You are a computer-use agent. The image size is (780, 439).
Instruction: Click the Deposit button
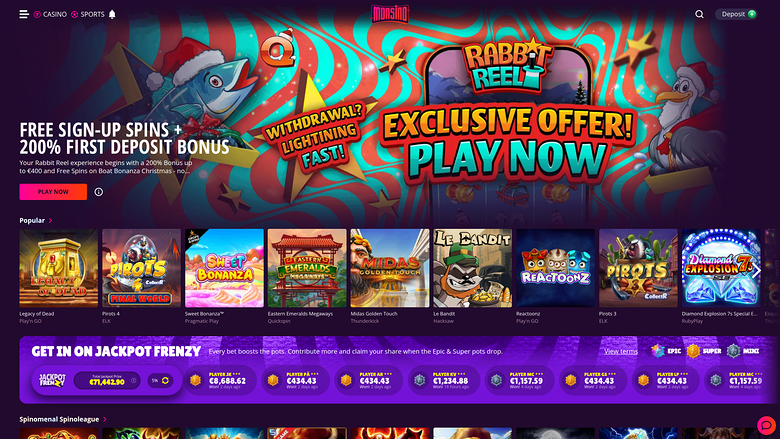pos(736,14)
